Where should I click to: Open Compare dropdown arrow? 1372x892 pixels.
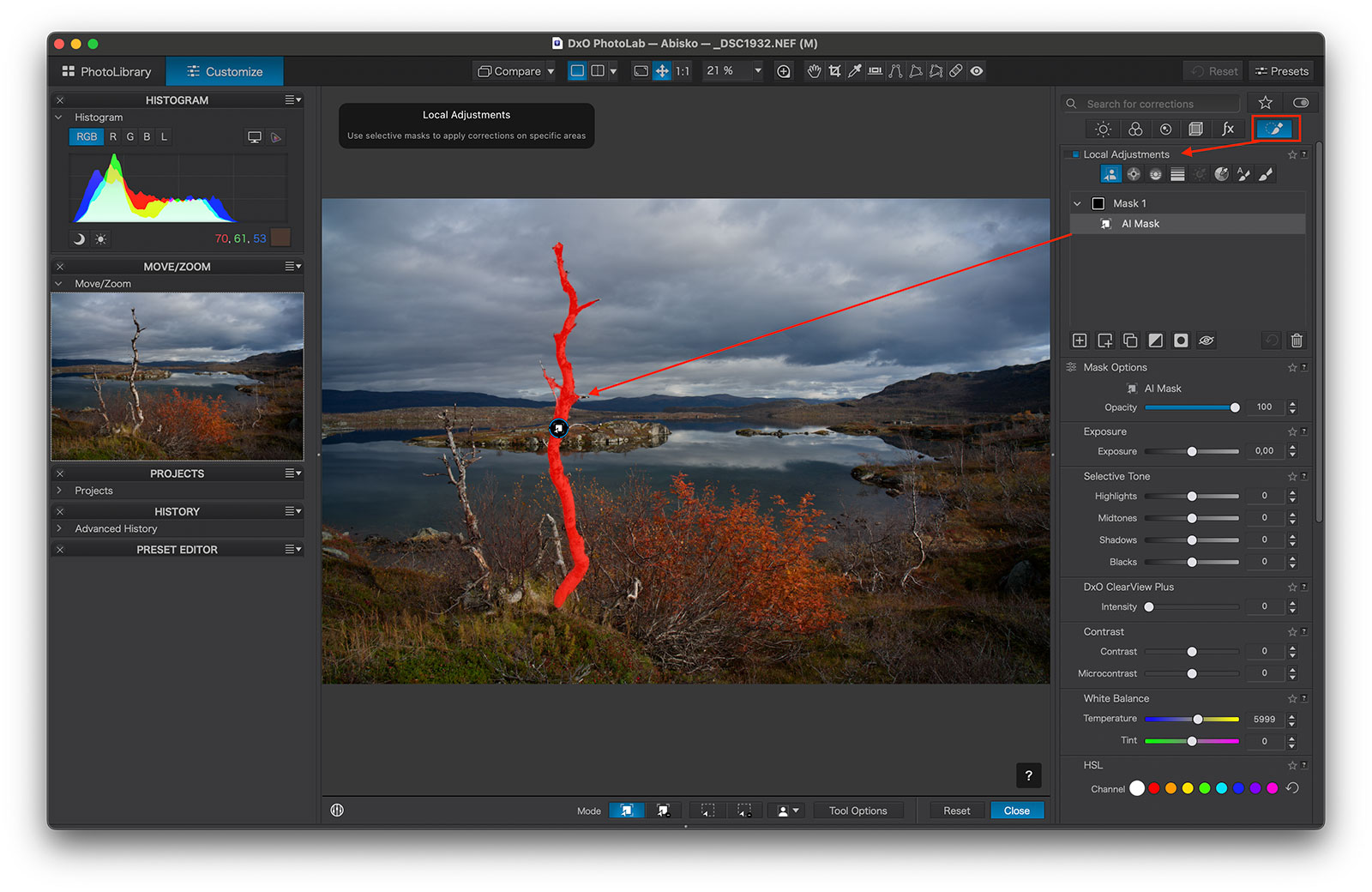pyautogui.click(x=551, y=71)
